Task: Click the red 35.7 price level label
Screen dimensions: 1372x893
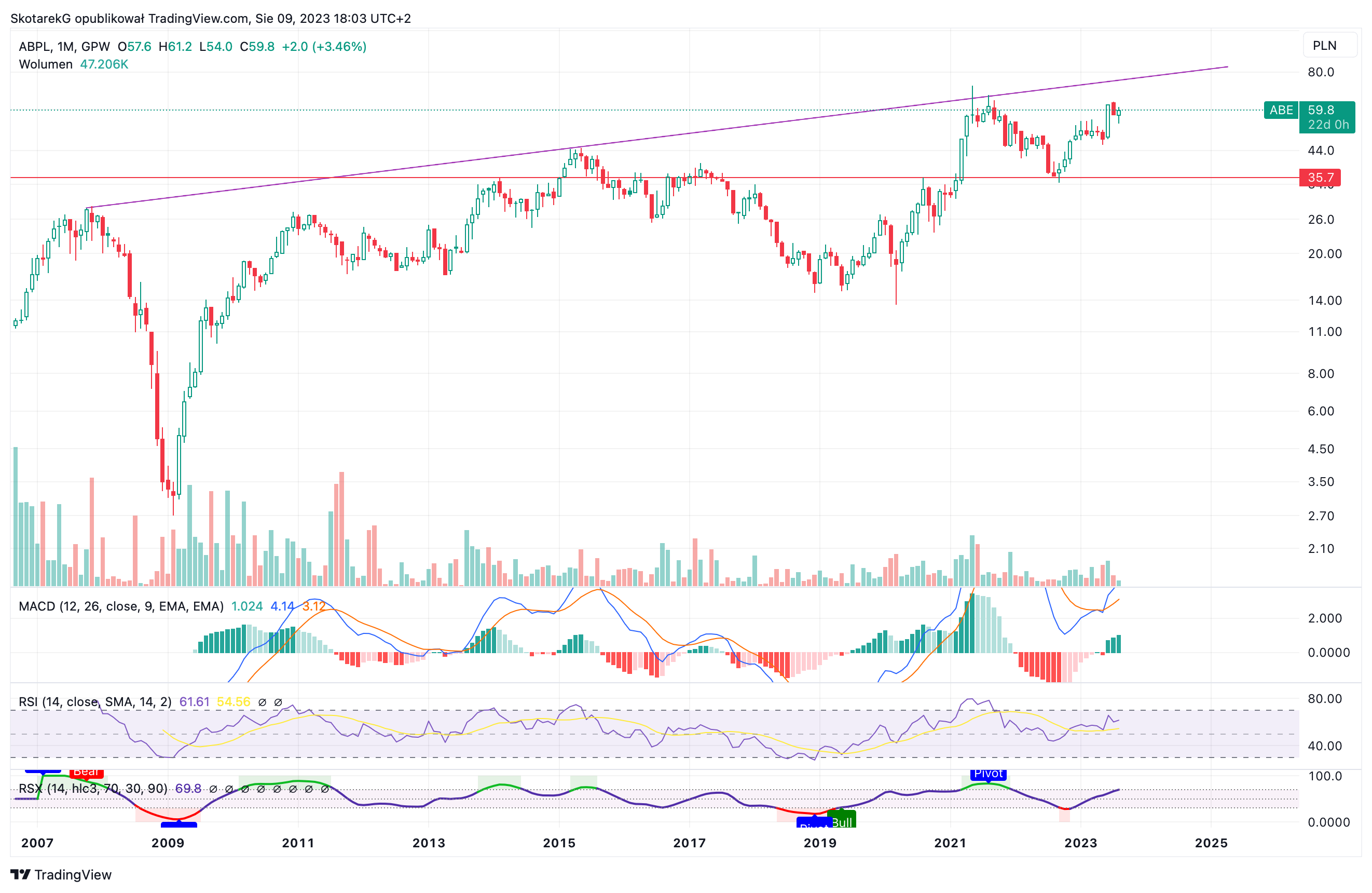Action: (1320, 177)
